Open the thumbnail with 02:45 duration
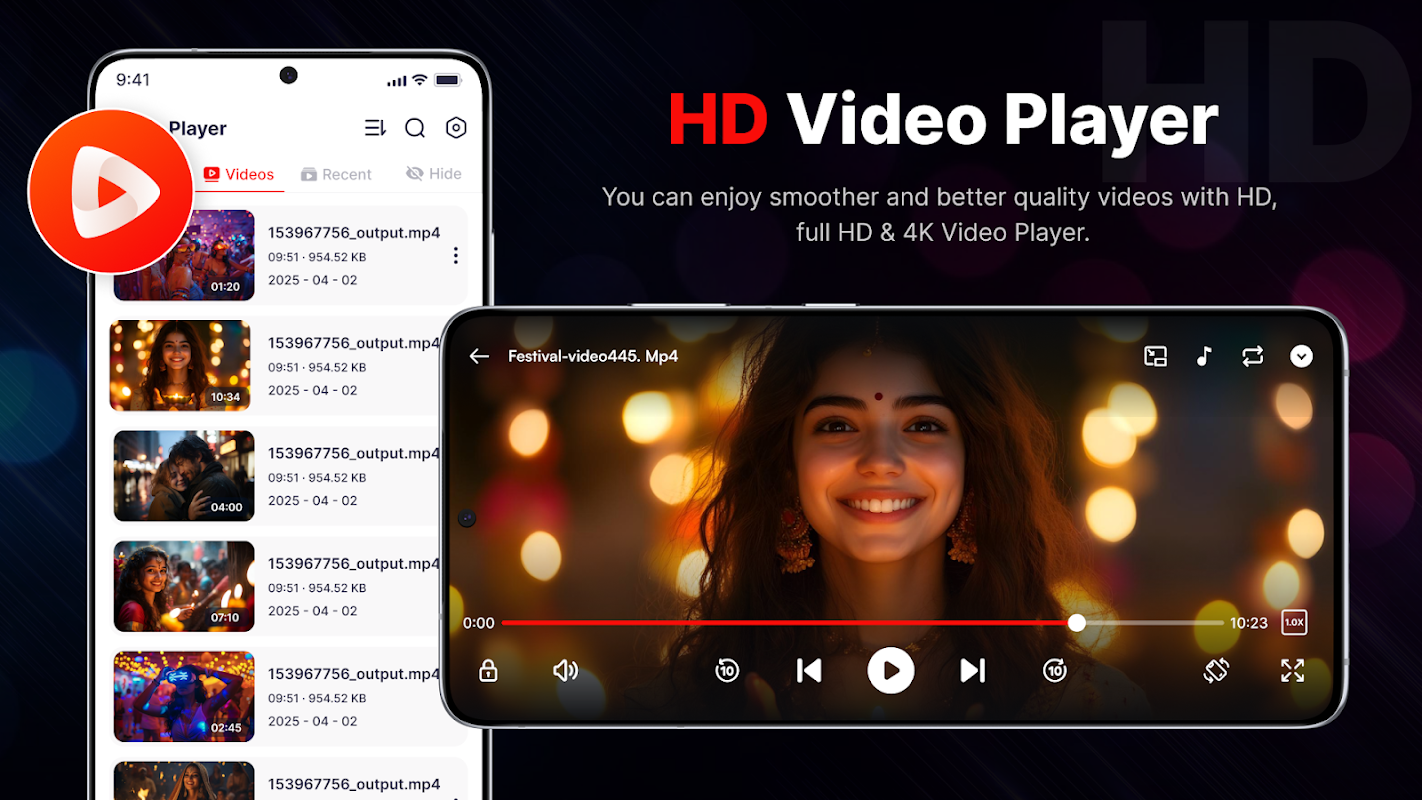 pos(184,697)
